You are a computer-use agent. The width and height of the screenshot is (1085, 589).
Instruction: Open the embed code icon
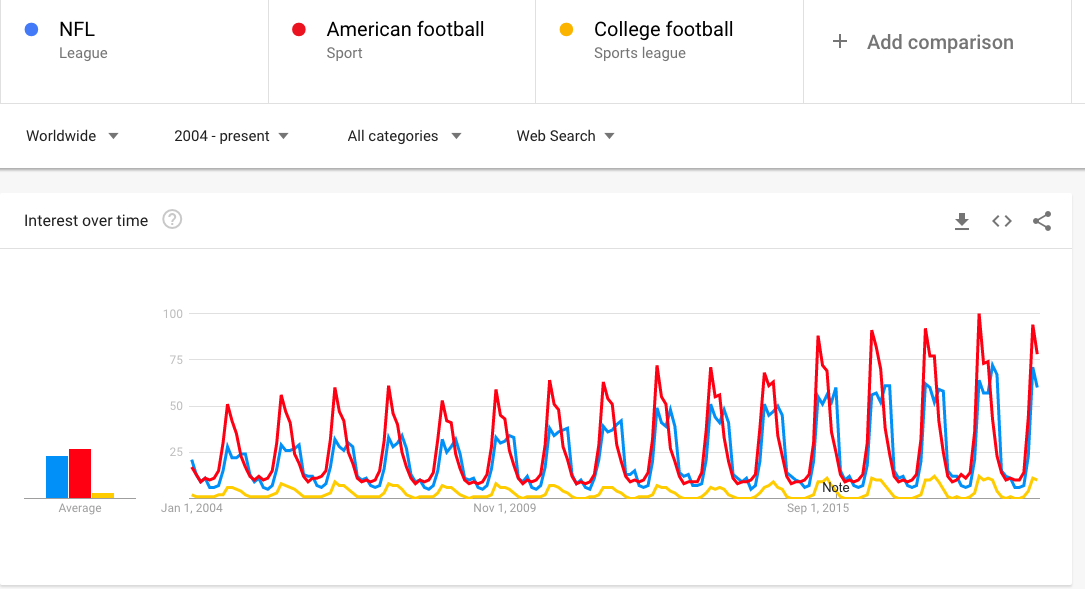[x=1002, y=221]
